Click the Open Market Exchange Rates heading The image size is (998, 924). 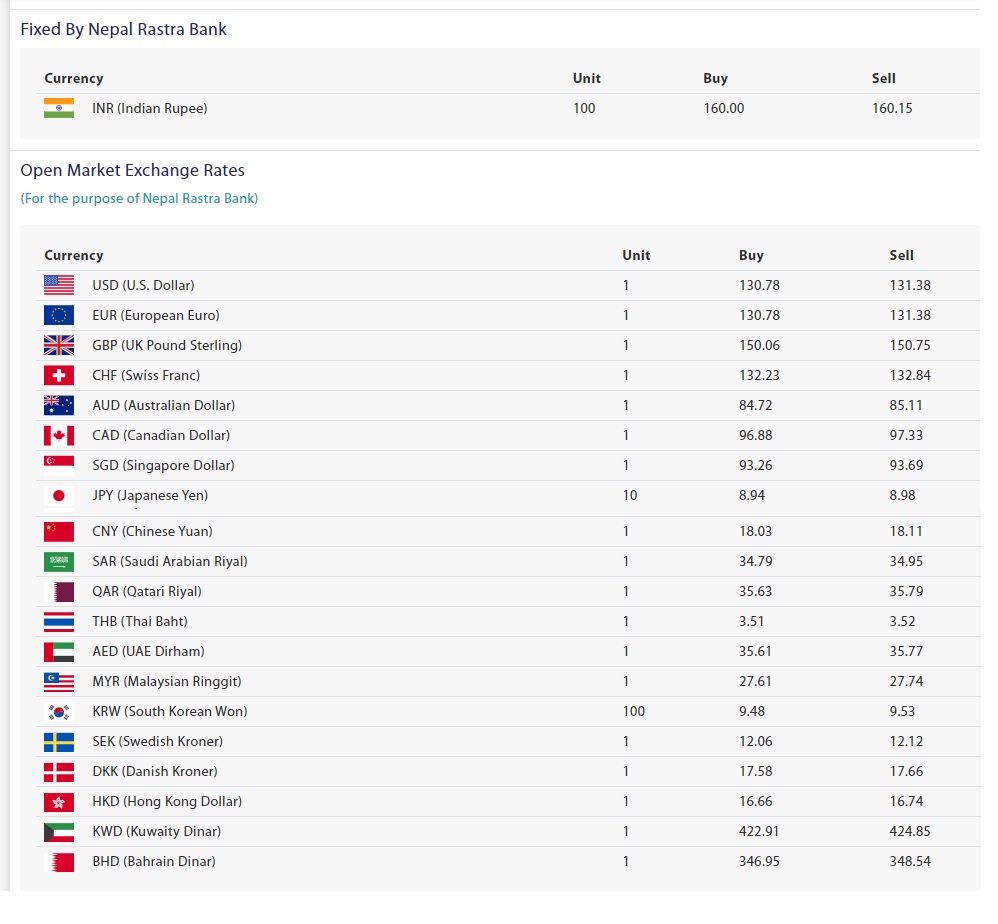click(132, 170)
